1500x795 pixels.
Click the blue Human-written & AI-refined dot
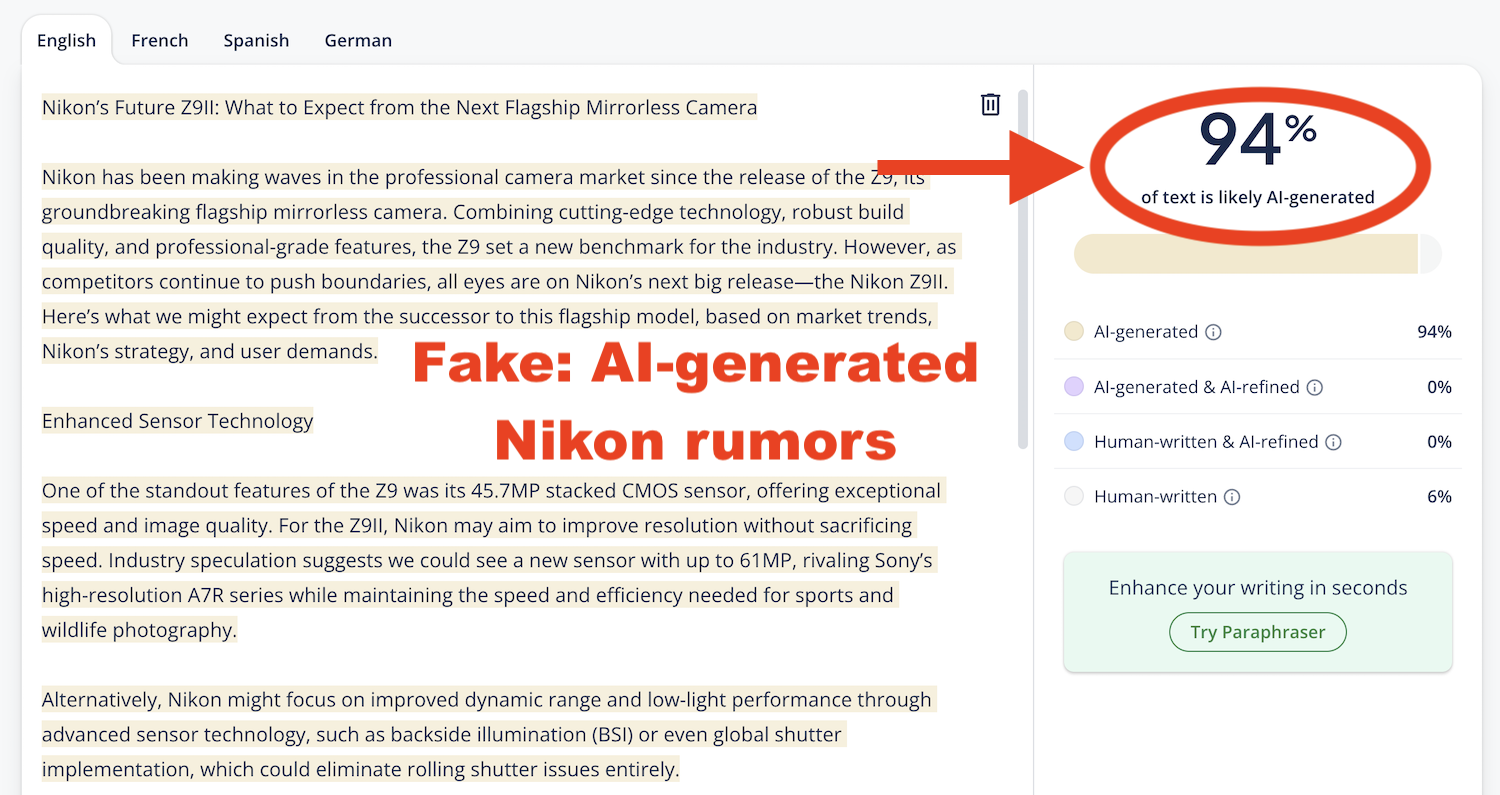coord(1074,442)
